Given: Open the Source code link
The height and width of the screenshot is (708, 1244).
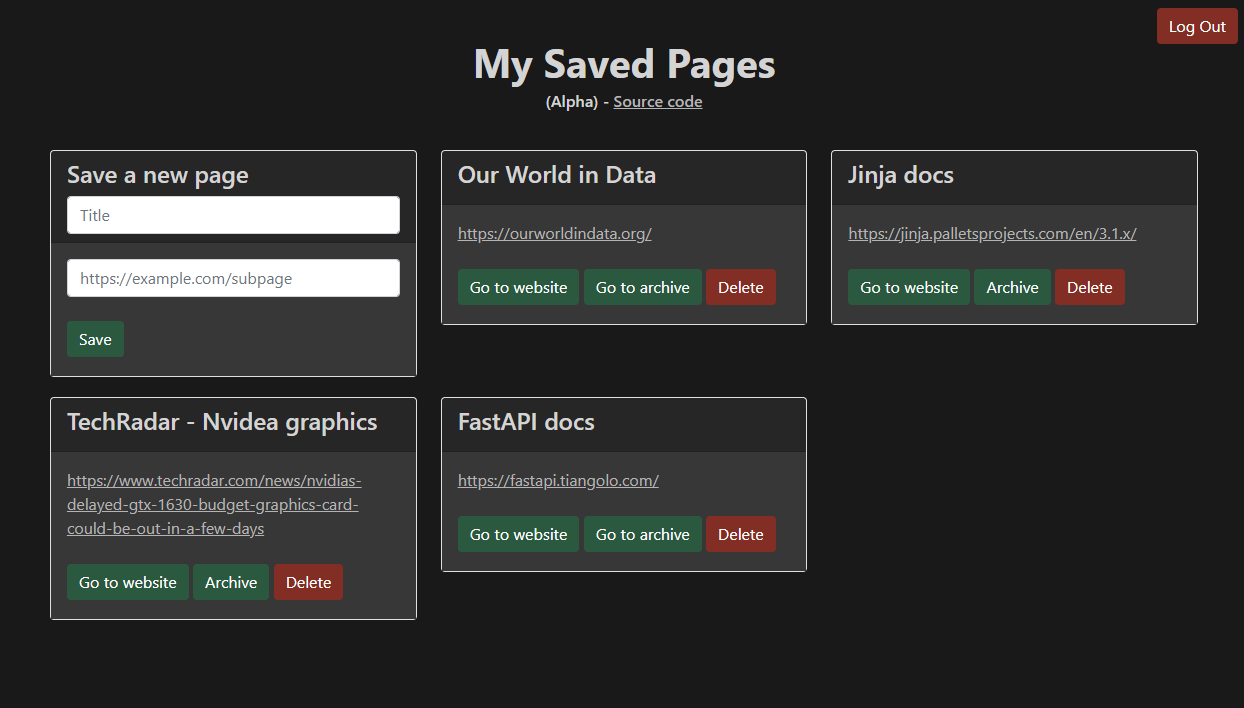Looking at the screenshot, I should (658, 102).
